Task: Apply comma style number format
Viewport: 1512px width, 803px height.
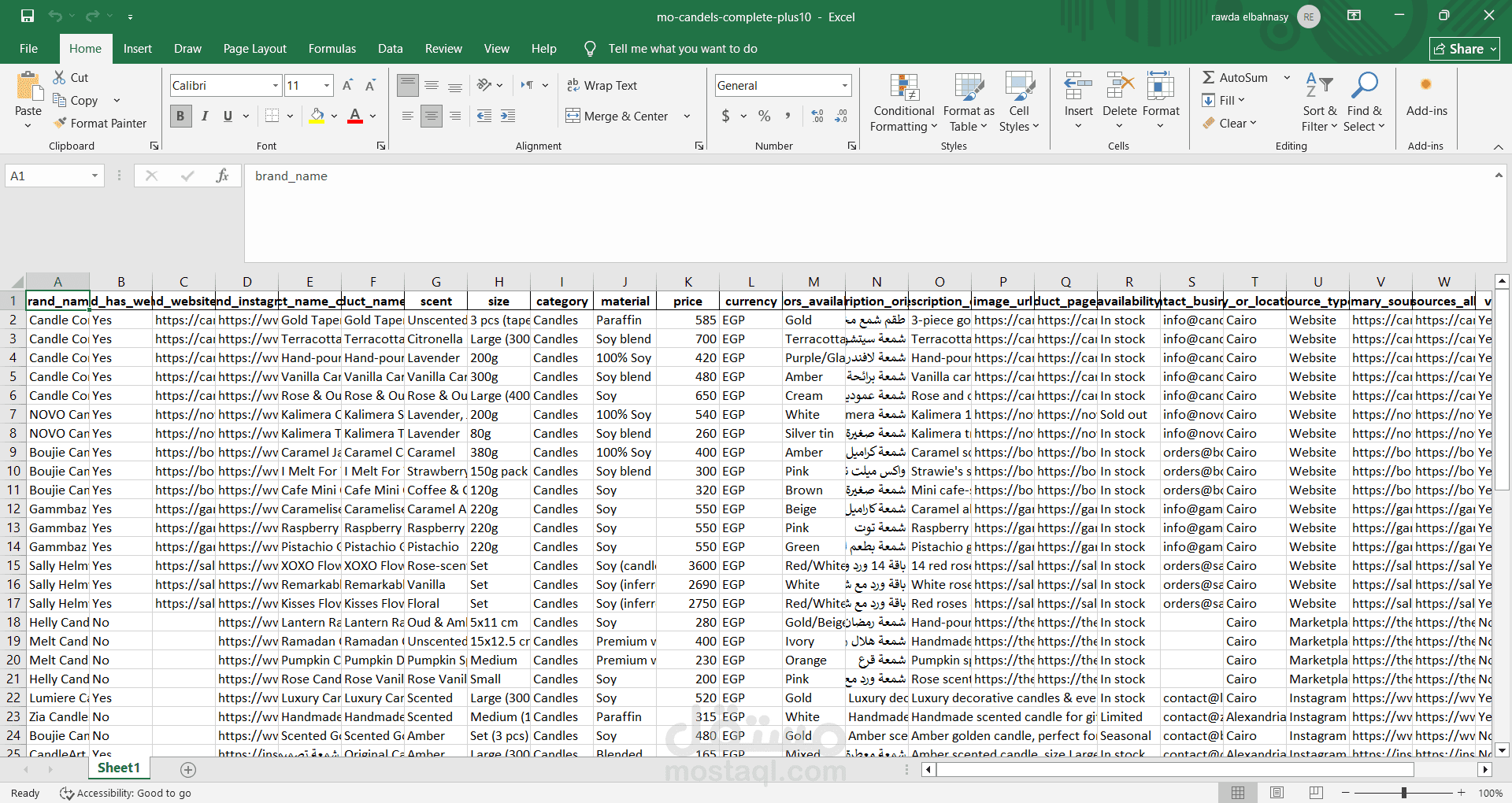Action: pyautogui.click(x=787, y=116)
